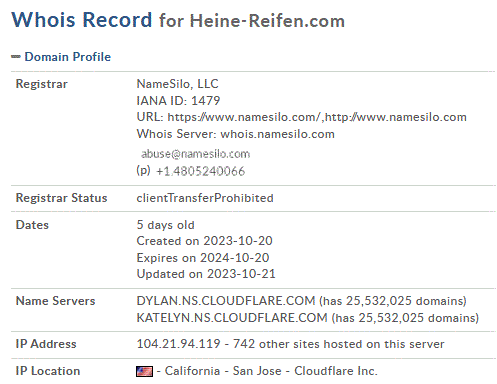
Task: Click the Heine-Reifen.com domain title
Action: 267,21
